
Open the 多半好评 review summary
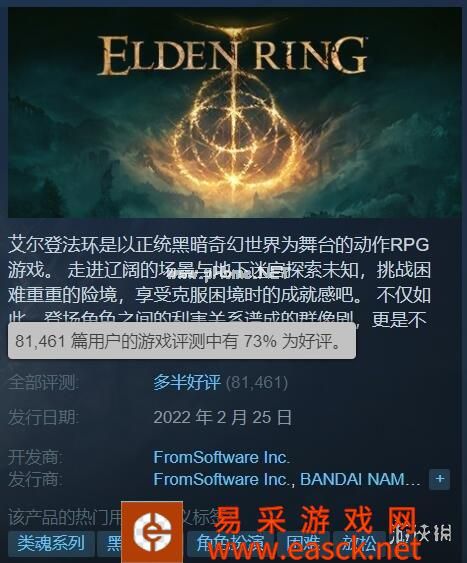click(187, 382)
